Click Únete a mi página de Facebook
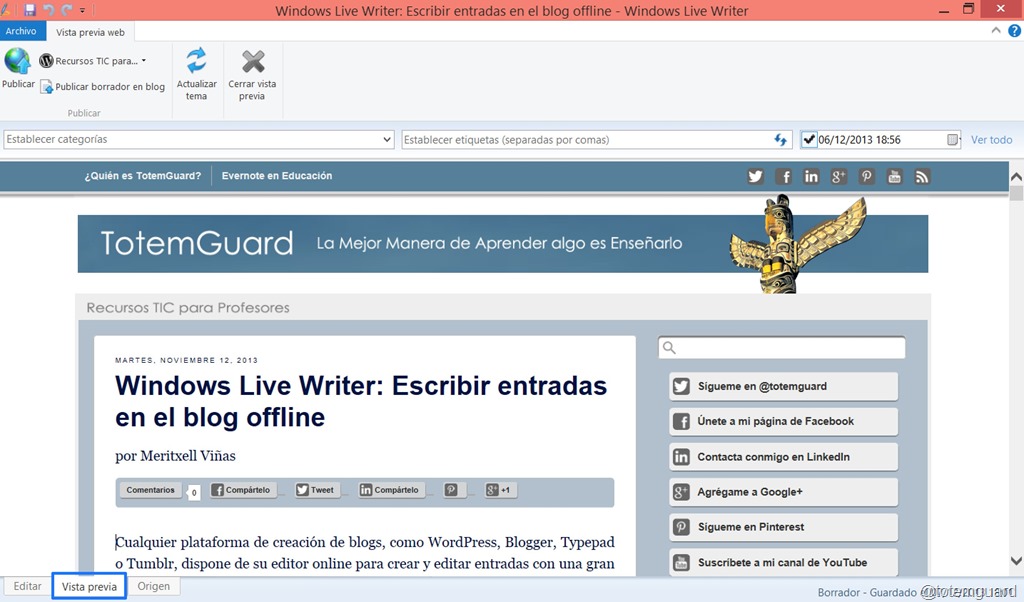The height and width of the screenshot is (602, 1024). click(x=784, y=422)
